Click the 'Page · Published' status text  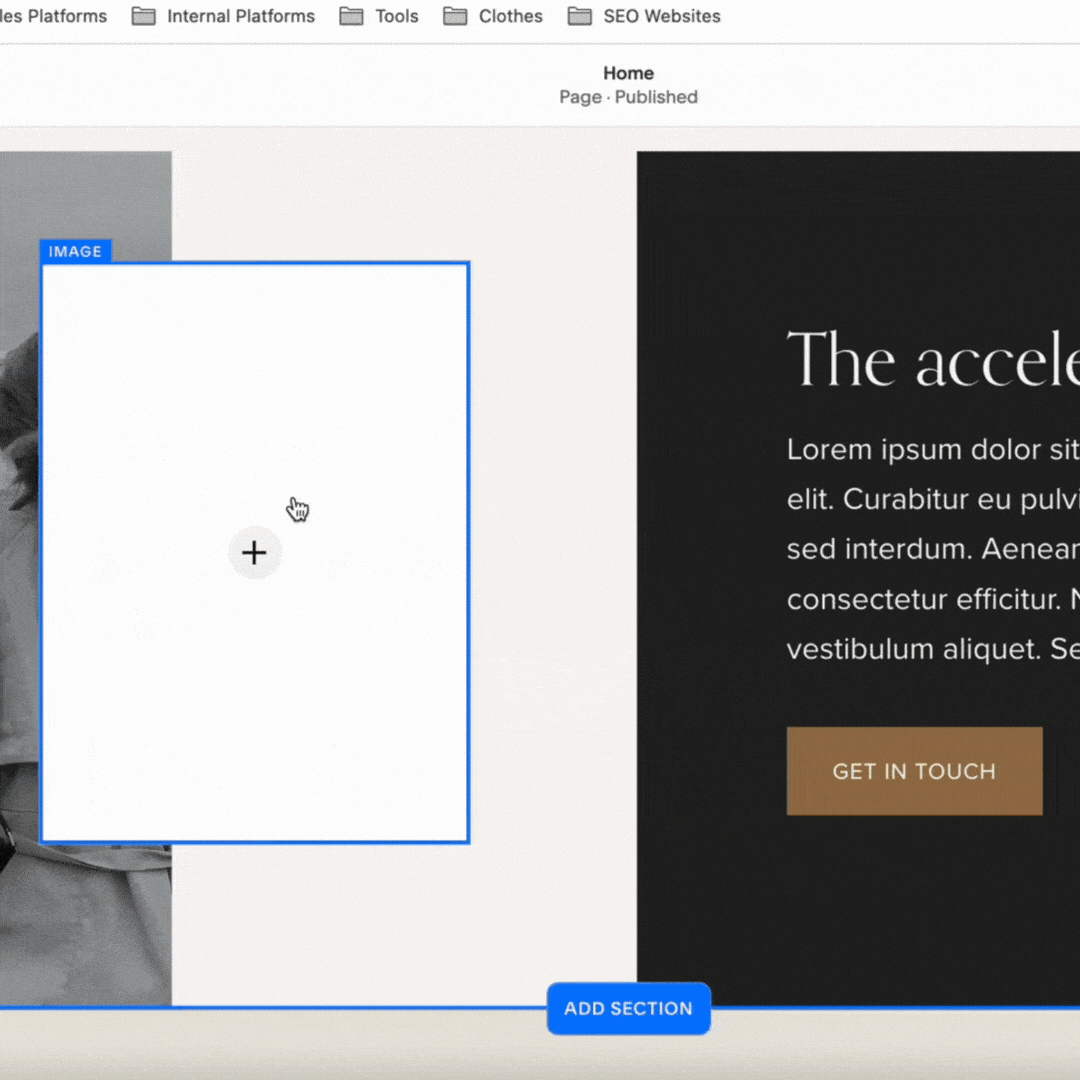628,97
